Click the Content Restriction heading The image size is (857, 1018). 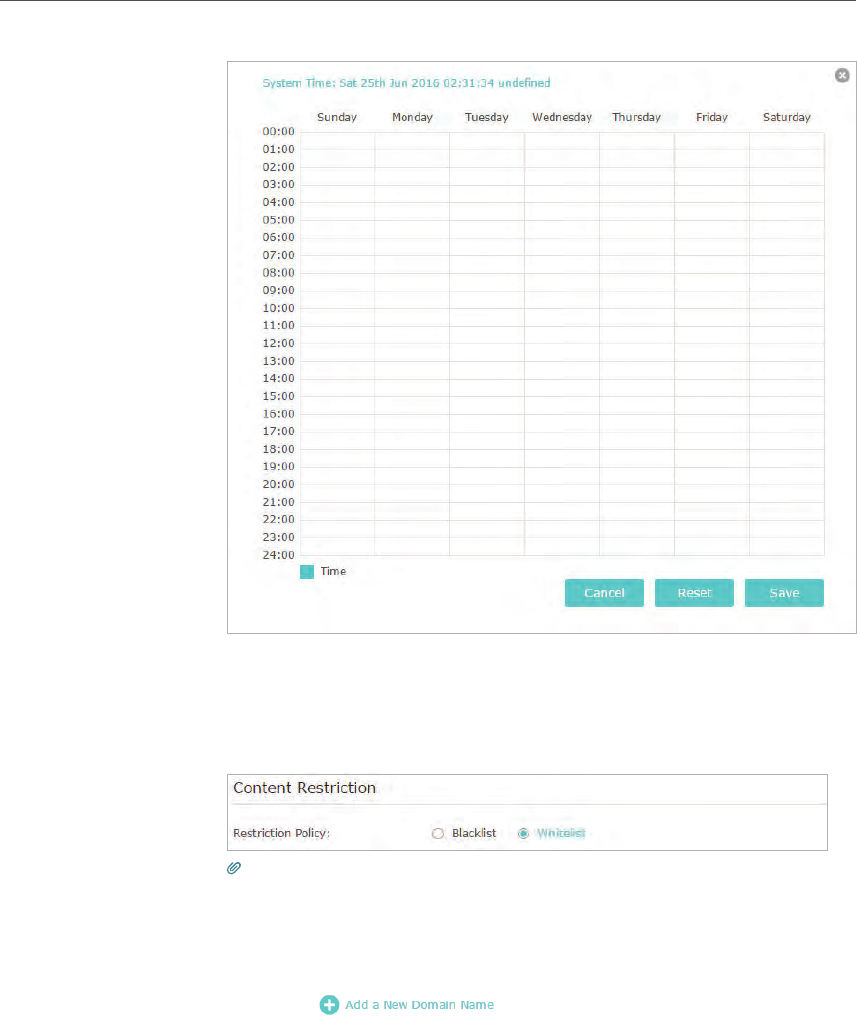pyautogui.click(x=304, y=788)
